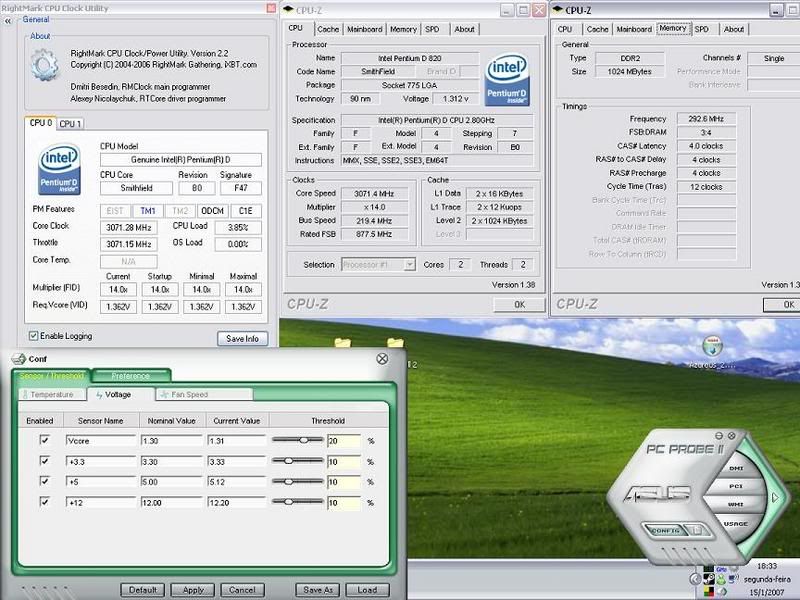Toggle the TM1 power feature
This screenshot has width=800, height=600.
tap(148, 211)
